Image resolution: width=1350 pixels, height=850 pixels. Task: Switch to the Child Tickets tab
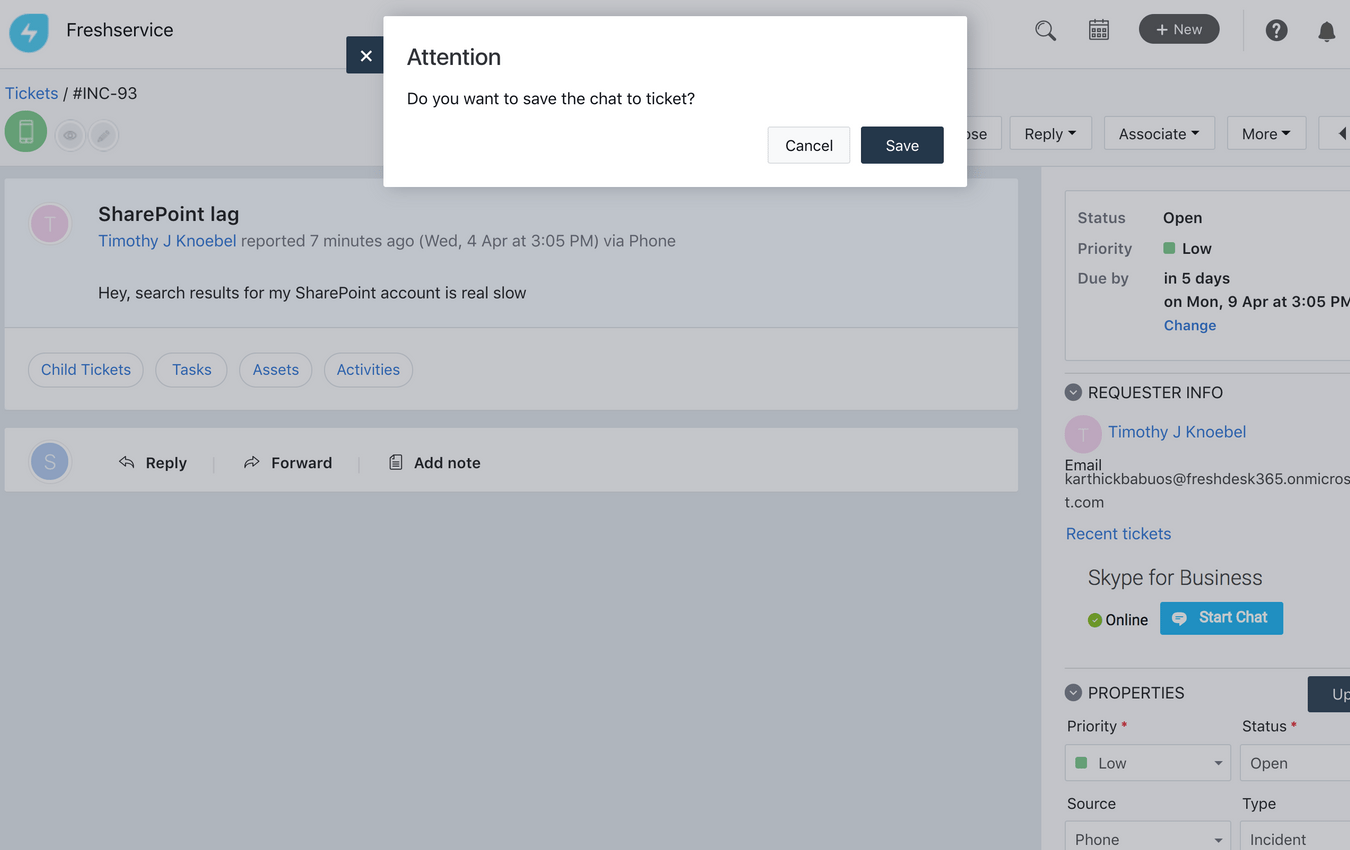click(86, 370)
